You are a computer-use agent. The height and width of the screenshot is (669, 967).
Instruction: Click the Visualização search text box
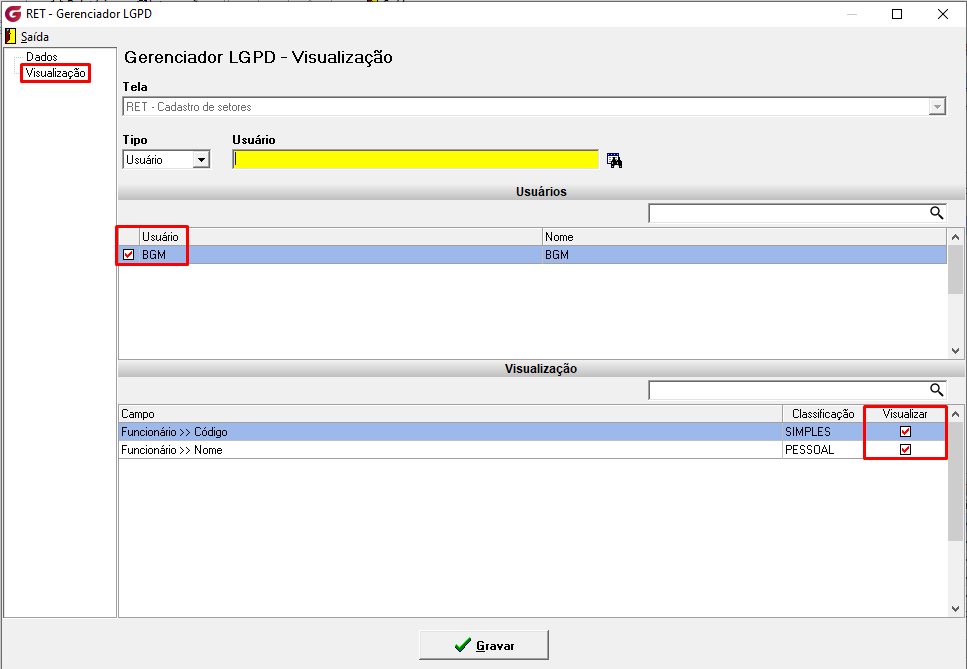coord(789,390)
